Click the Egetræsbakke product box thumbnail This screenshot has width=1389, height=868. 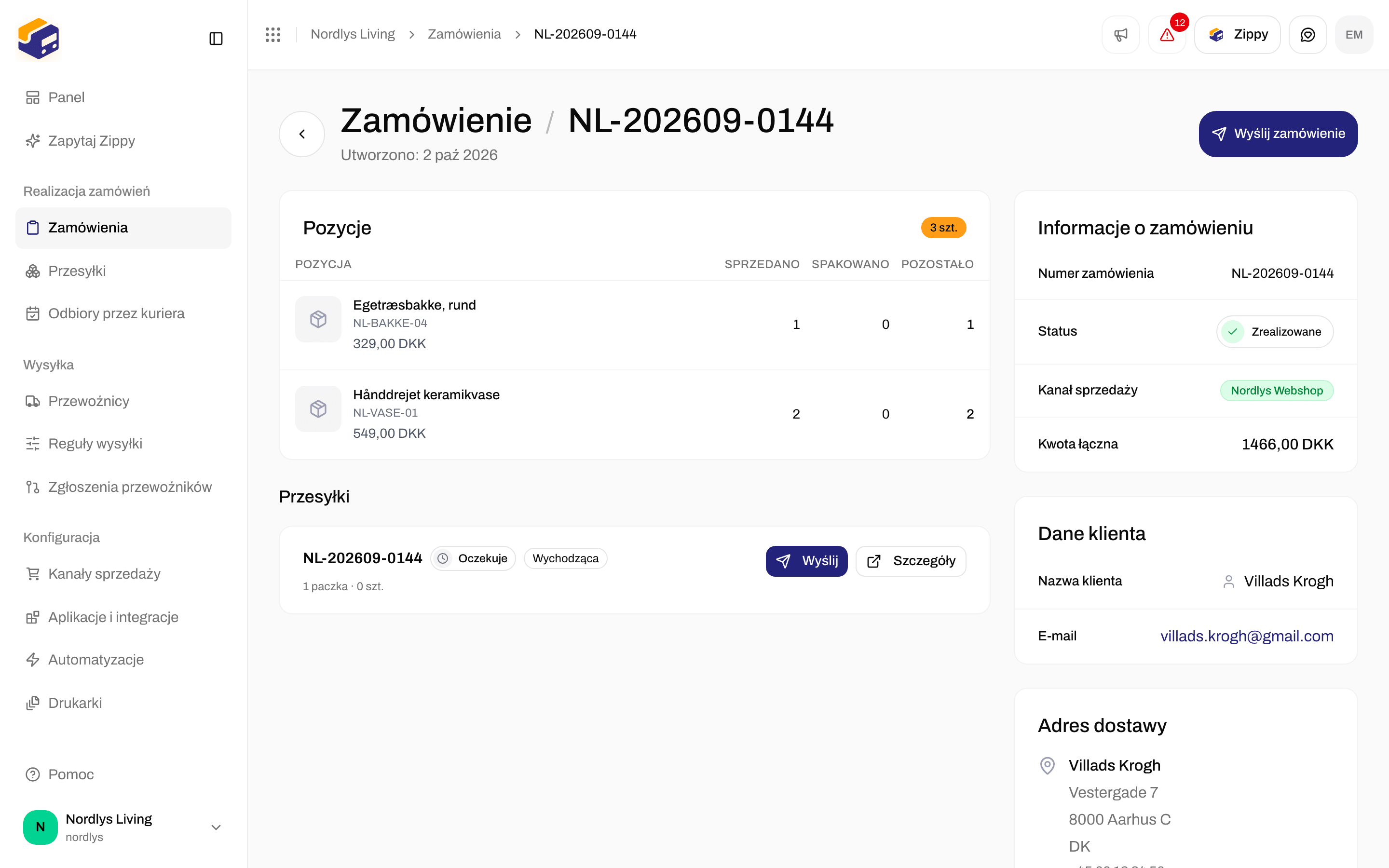(x=318, y=319)
